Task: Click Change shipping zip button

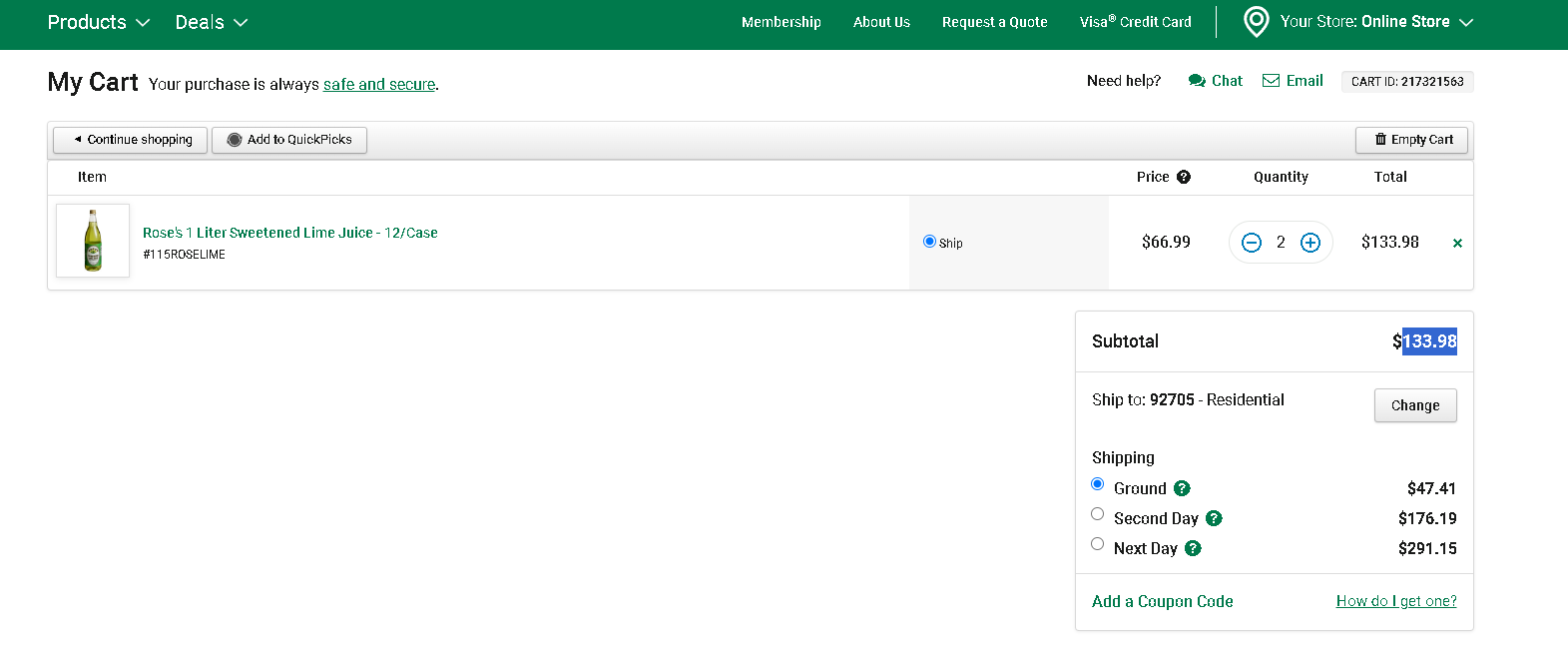Action: 1415,405
